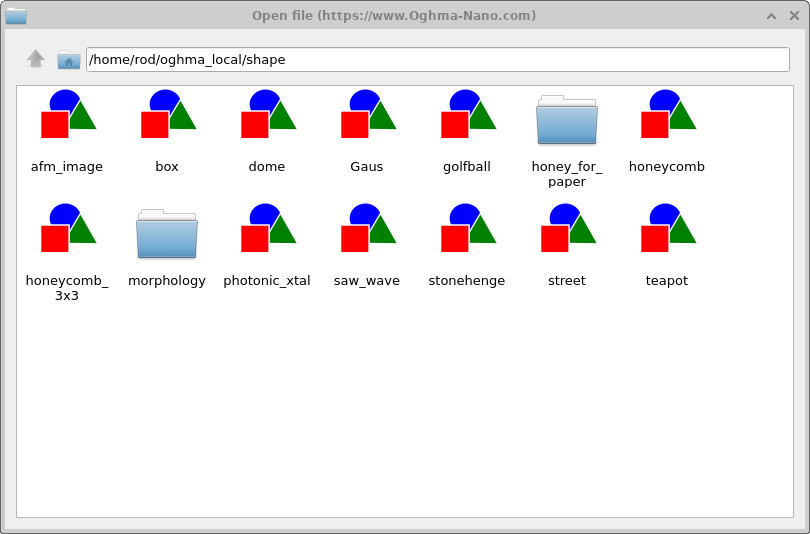Select the dome shape icon
Image resolution: width=810 pixels, height=534 pixels.
tap(268, 114)
